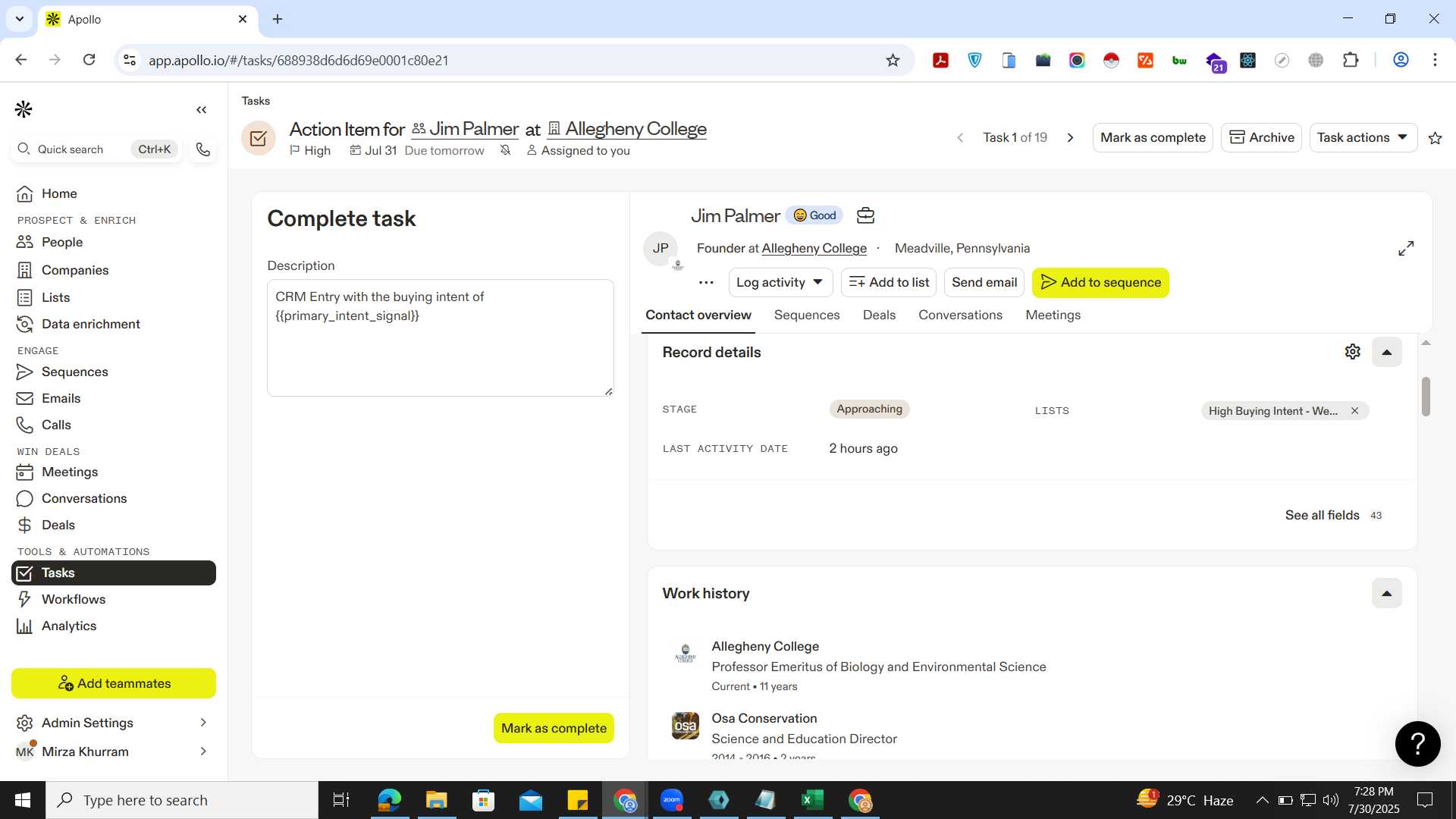The height and width of the screenshot is (819, 1456).
Task: Expand Admin Settings submenu
Action: (x=203, y=723)
